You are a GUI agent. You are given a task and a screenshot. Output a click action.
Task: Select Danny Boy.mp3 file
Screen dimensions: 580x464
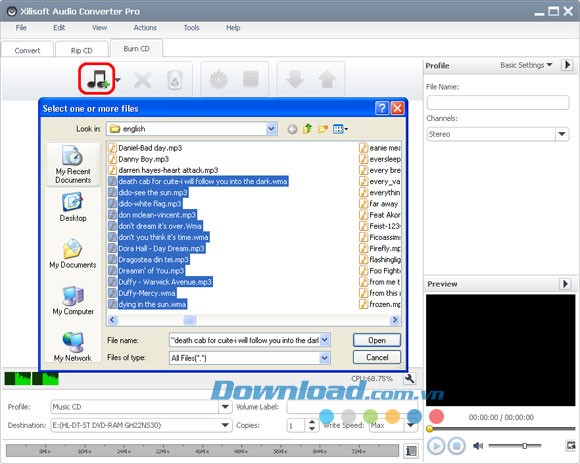[x=138, y=159]
